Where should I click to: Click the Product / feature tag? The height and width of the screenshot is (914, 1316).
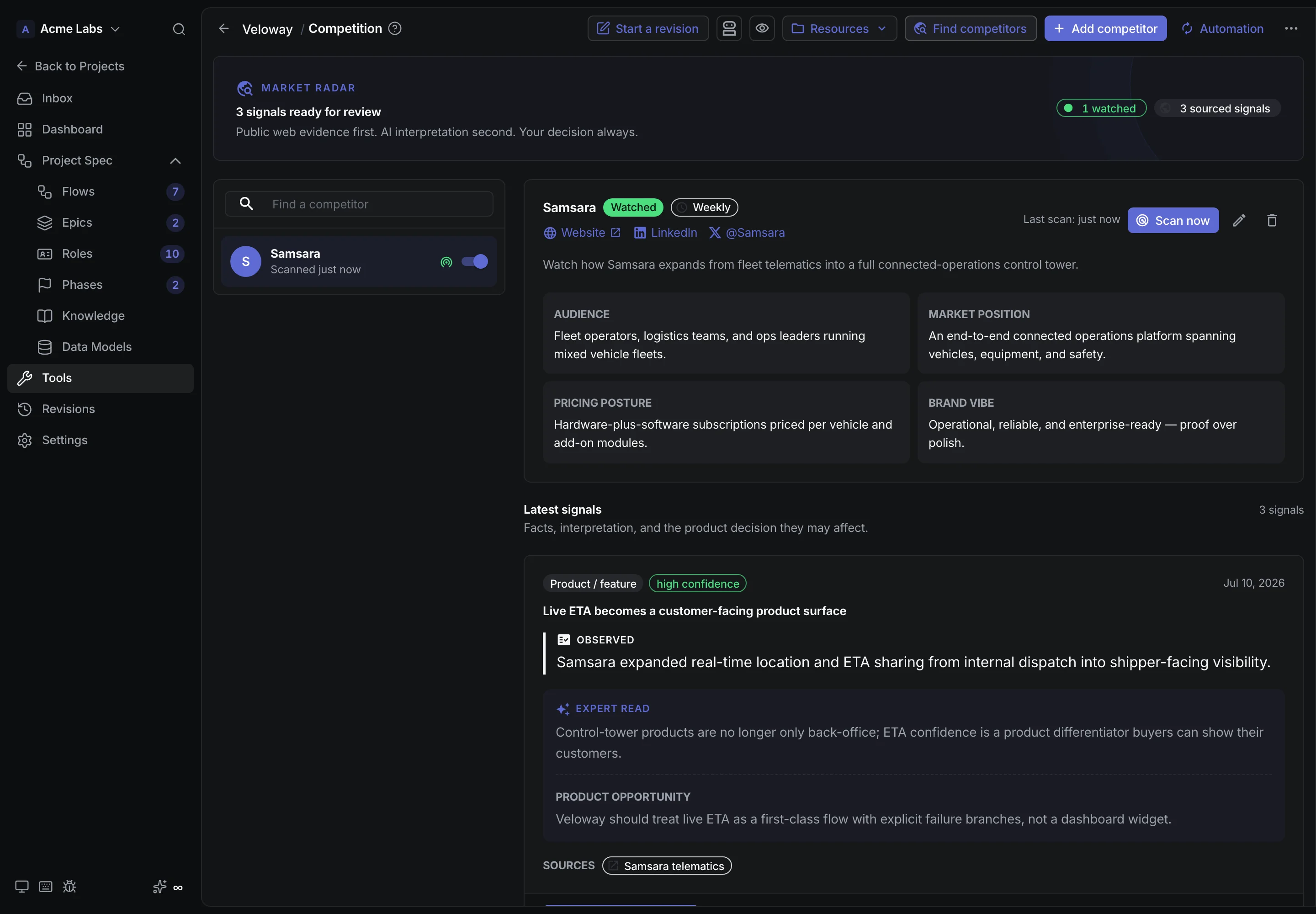(x=593, y=584)
